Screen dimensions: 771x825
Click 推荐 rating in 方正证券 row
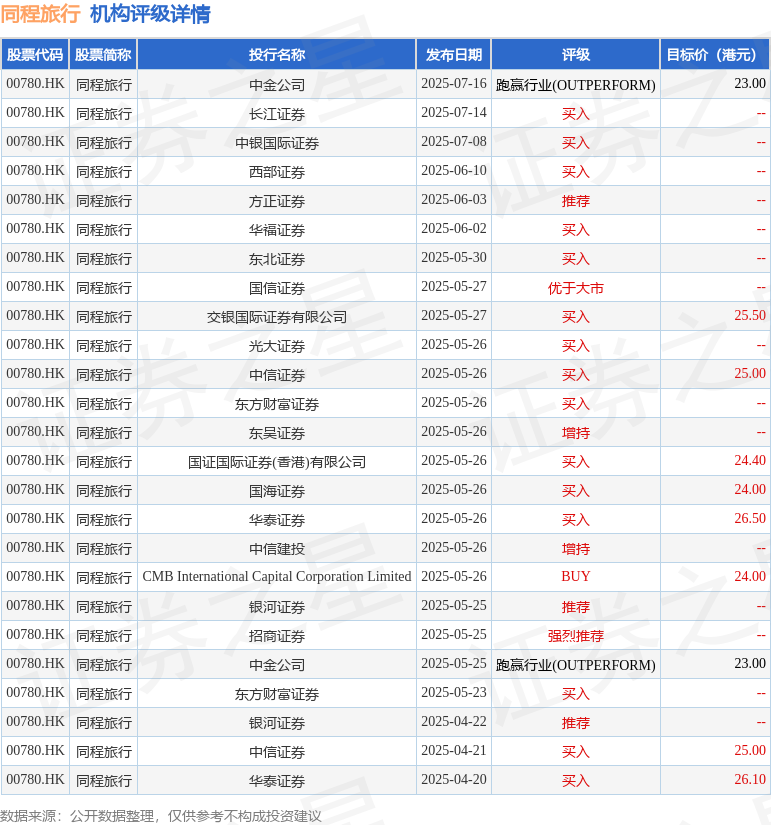(x=576, y=200)
